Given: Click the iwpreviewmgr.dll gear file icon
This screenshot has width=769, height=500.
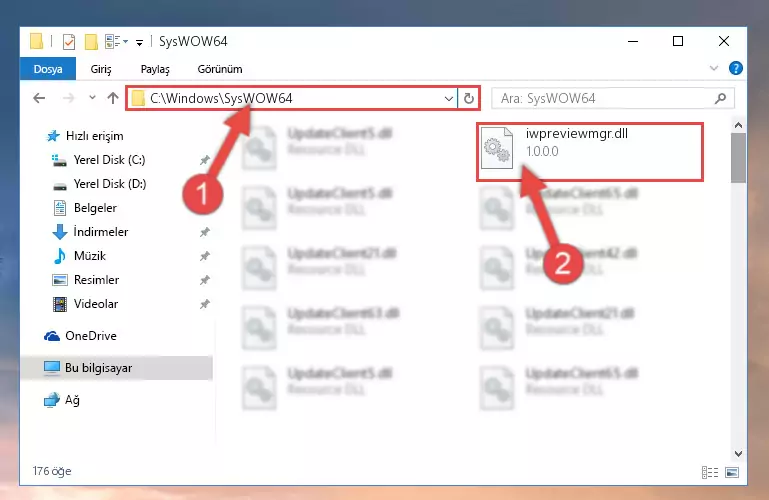Looking at the screenshot, I should point(497,148).
